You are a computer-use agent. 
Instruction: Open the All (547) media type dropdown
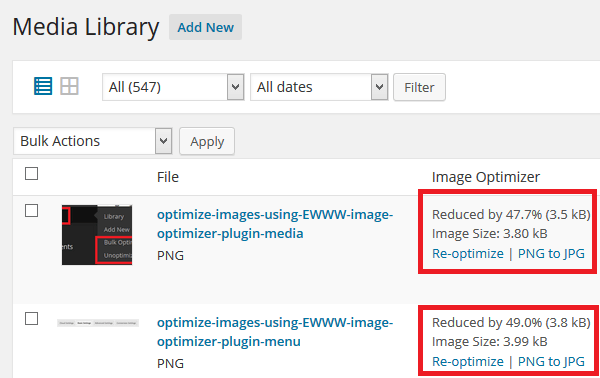(x=173, y=87)
